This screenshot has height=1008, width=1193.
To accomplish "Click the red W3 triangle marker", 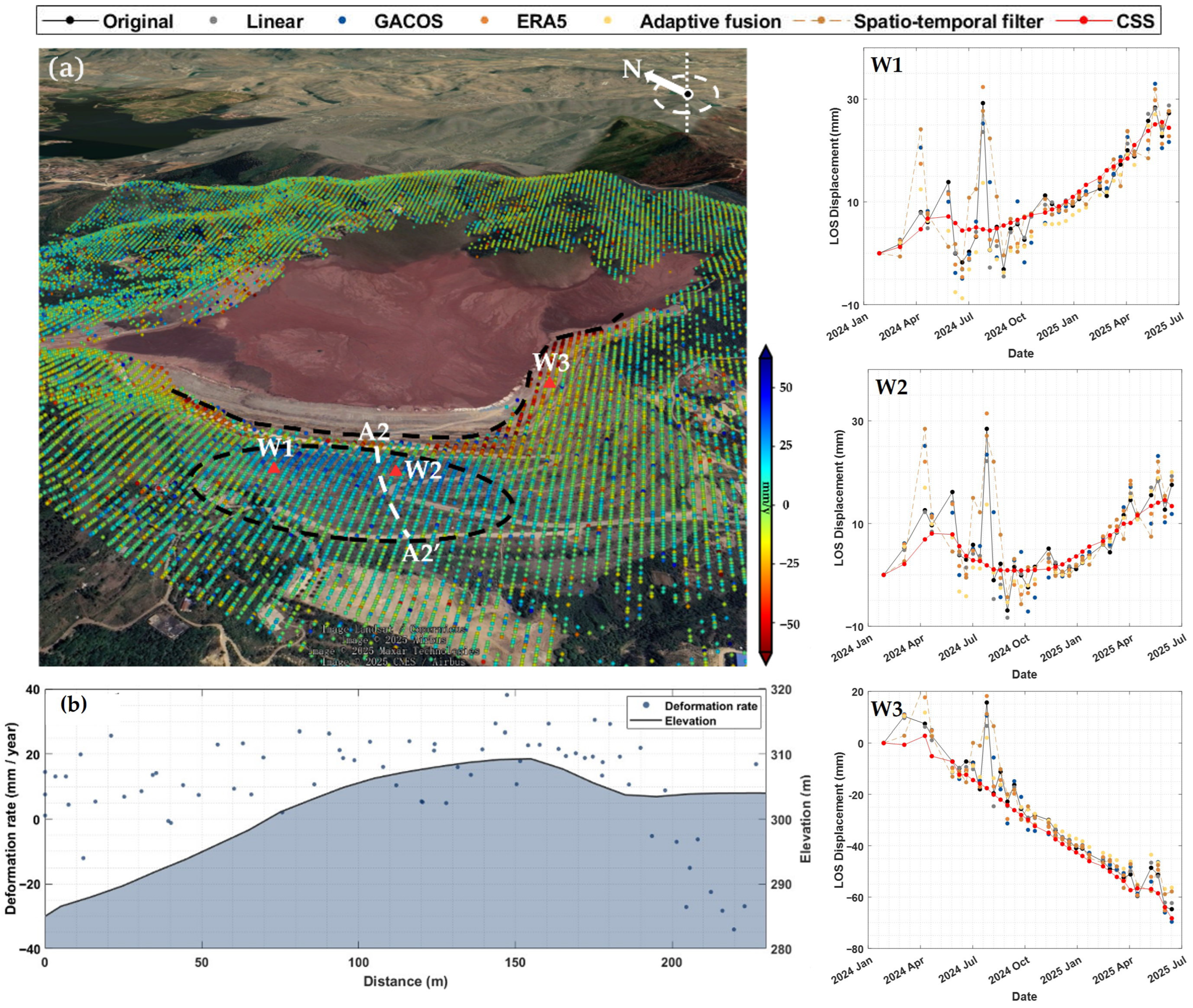I will tap(549, 383).
